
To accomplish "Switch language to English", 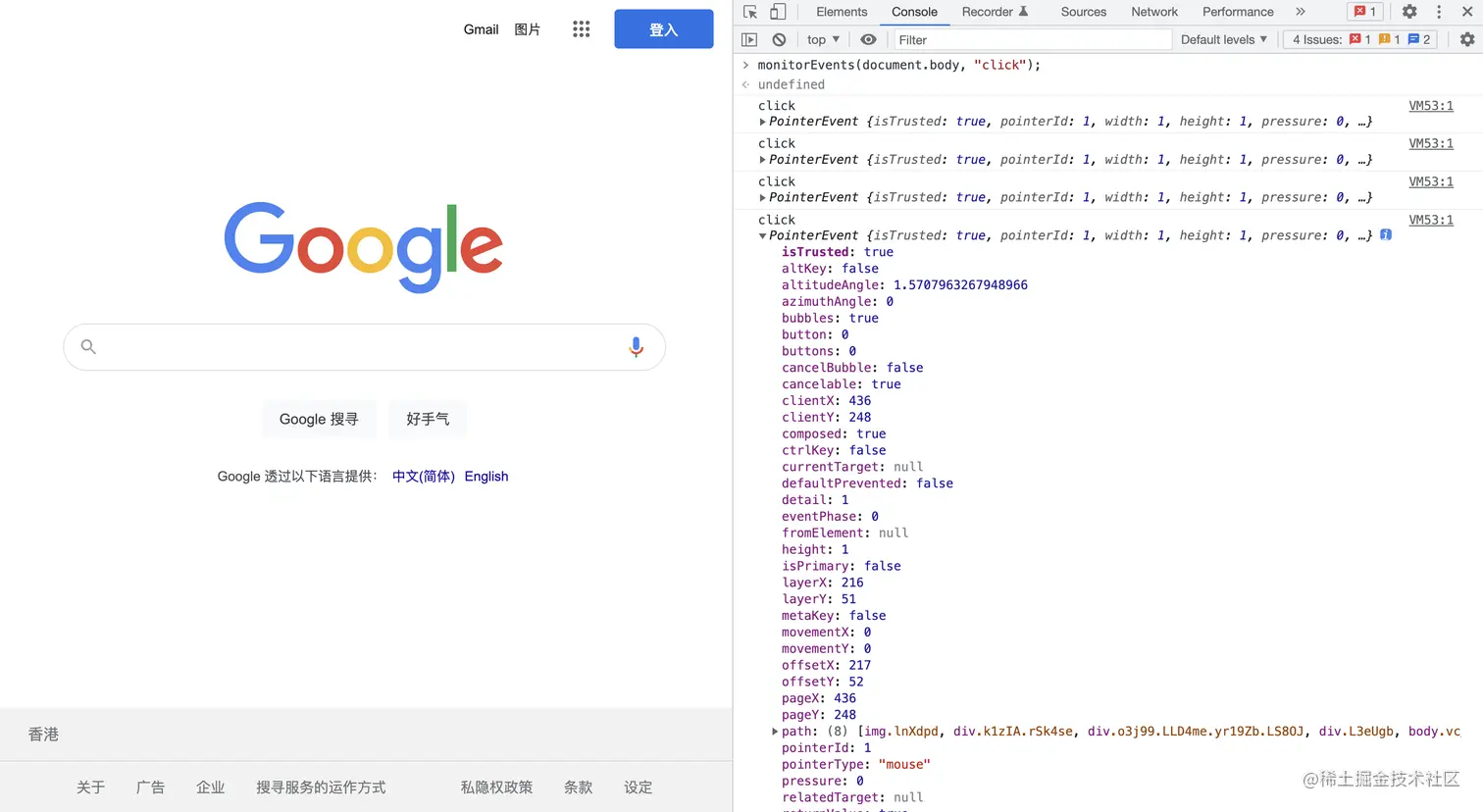I will [x=486, y=477].
